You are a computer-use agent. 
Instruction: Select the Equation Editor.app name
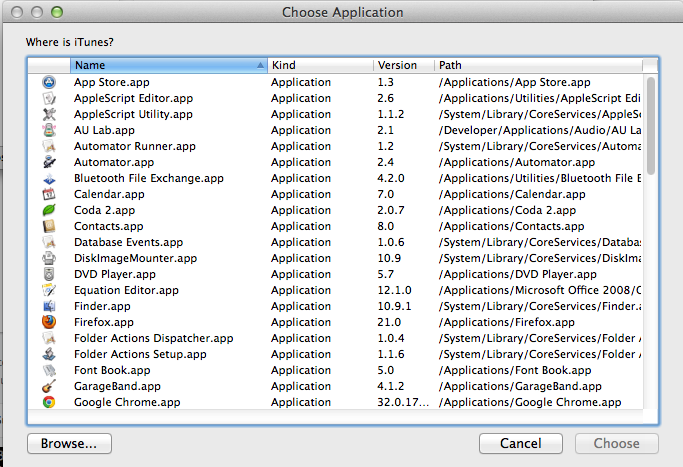tap(126, 290)
